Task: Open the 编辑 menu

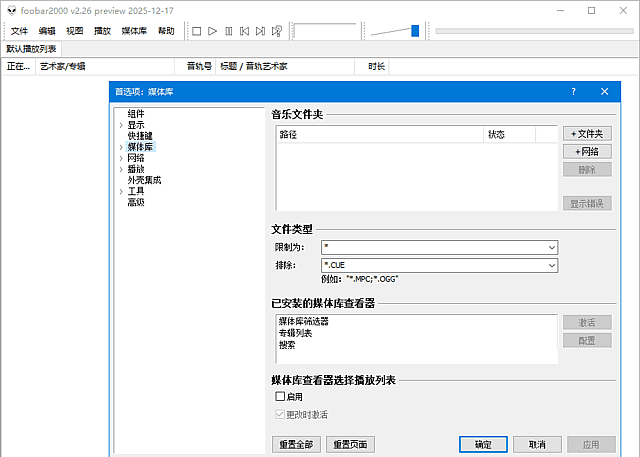Action: click(x=47, y=31)
